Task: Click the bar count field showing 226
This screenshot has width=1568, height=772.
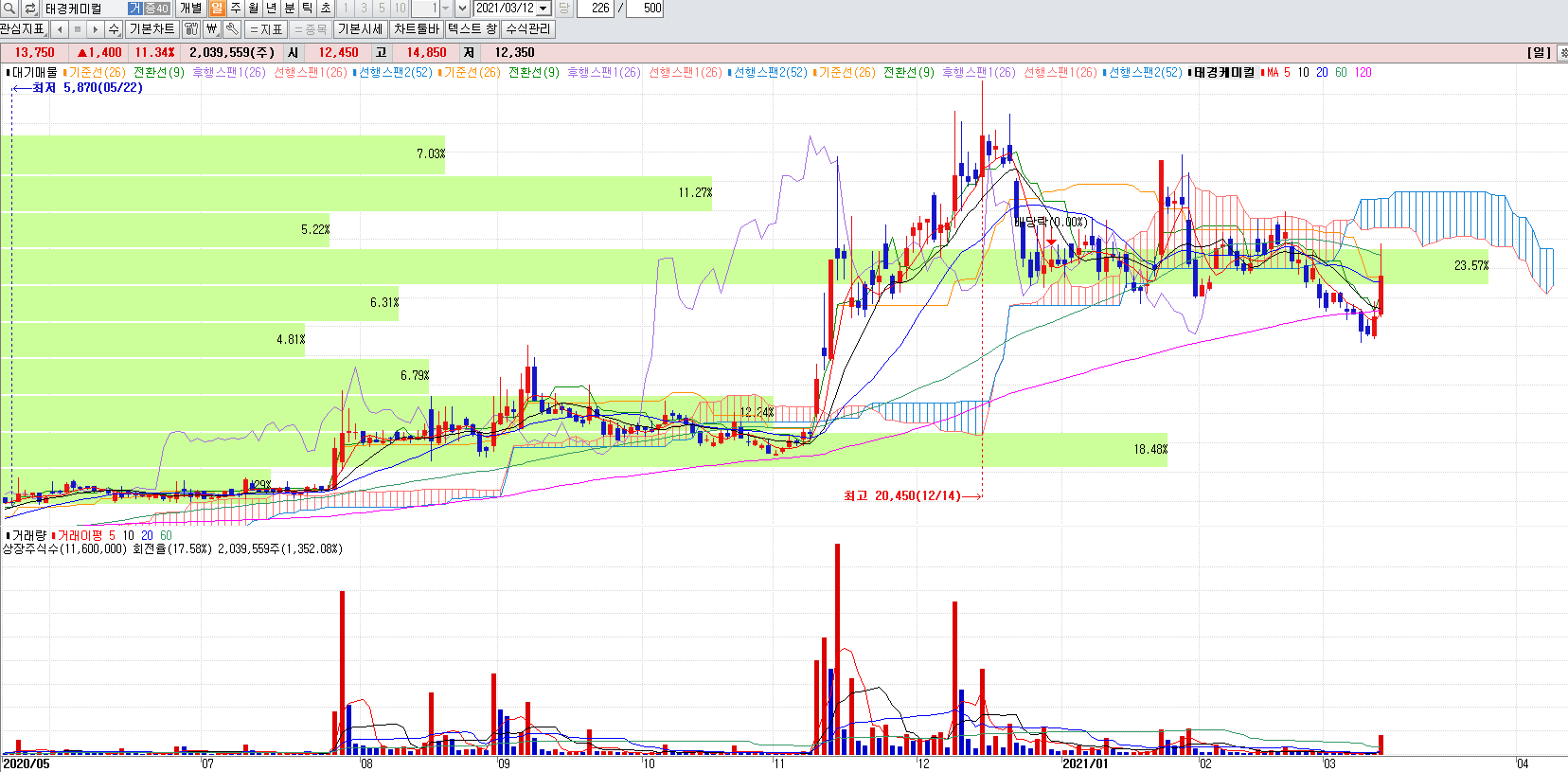Action: (x=596, y=8)
